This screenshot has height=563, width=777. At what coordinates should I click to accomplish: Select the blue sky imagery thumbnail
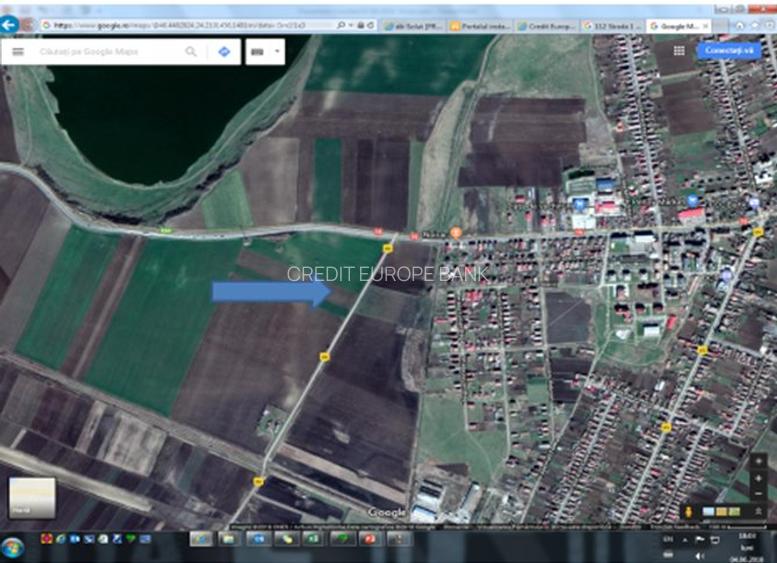(x=709, y=511)
